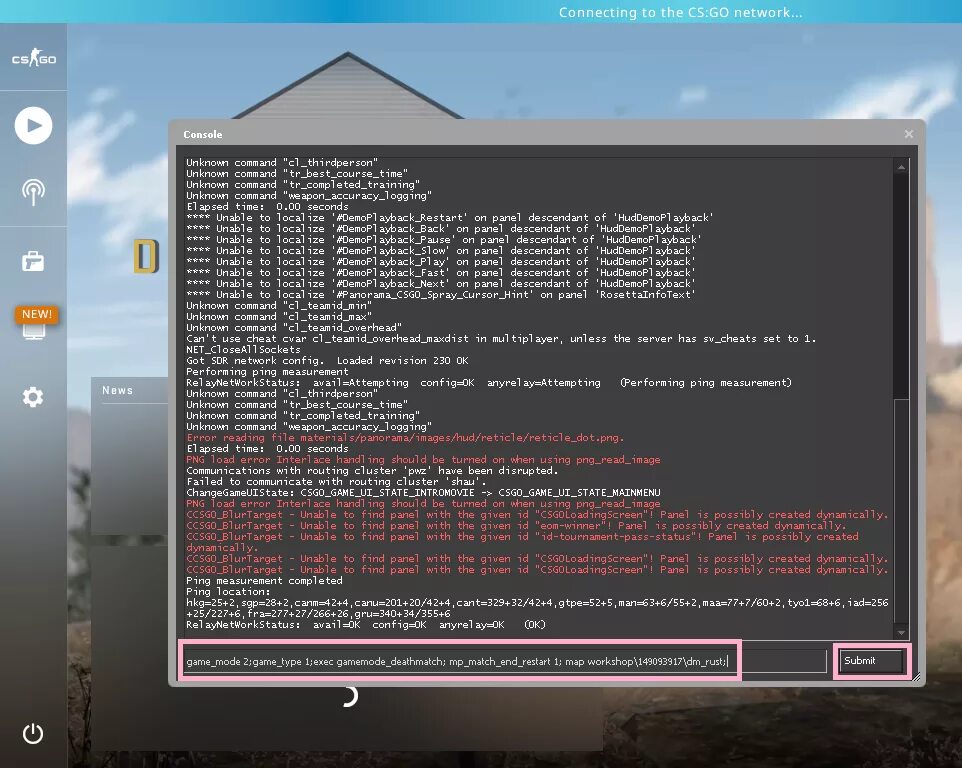Click the 'NET_CloseAllSockets' console line
The width and height of the screenshot is (962, 768).
(244, 350)
